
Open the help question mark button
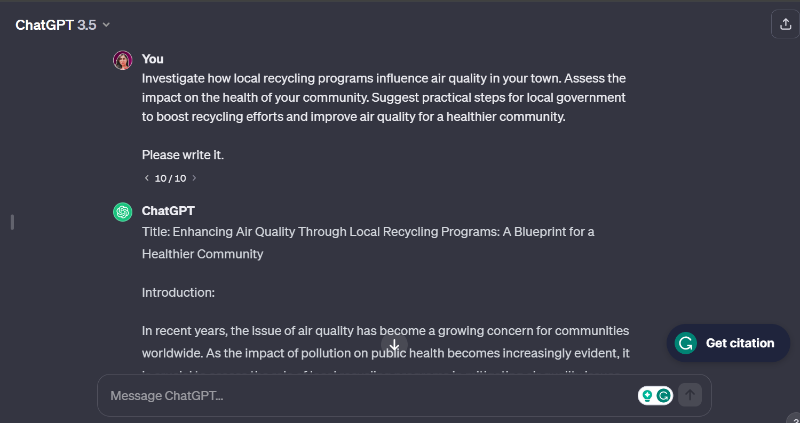point(792,418)
